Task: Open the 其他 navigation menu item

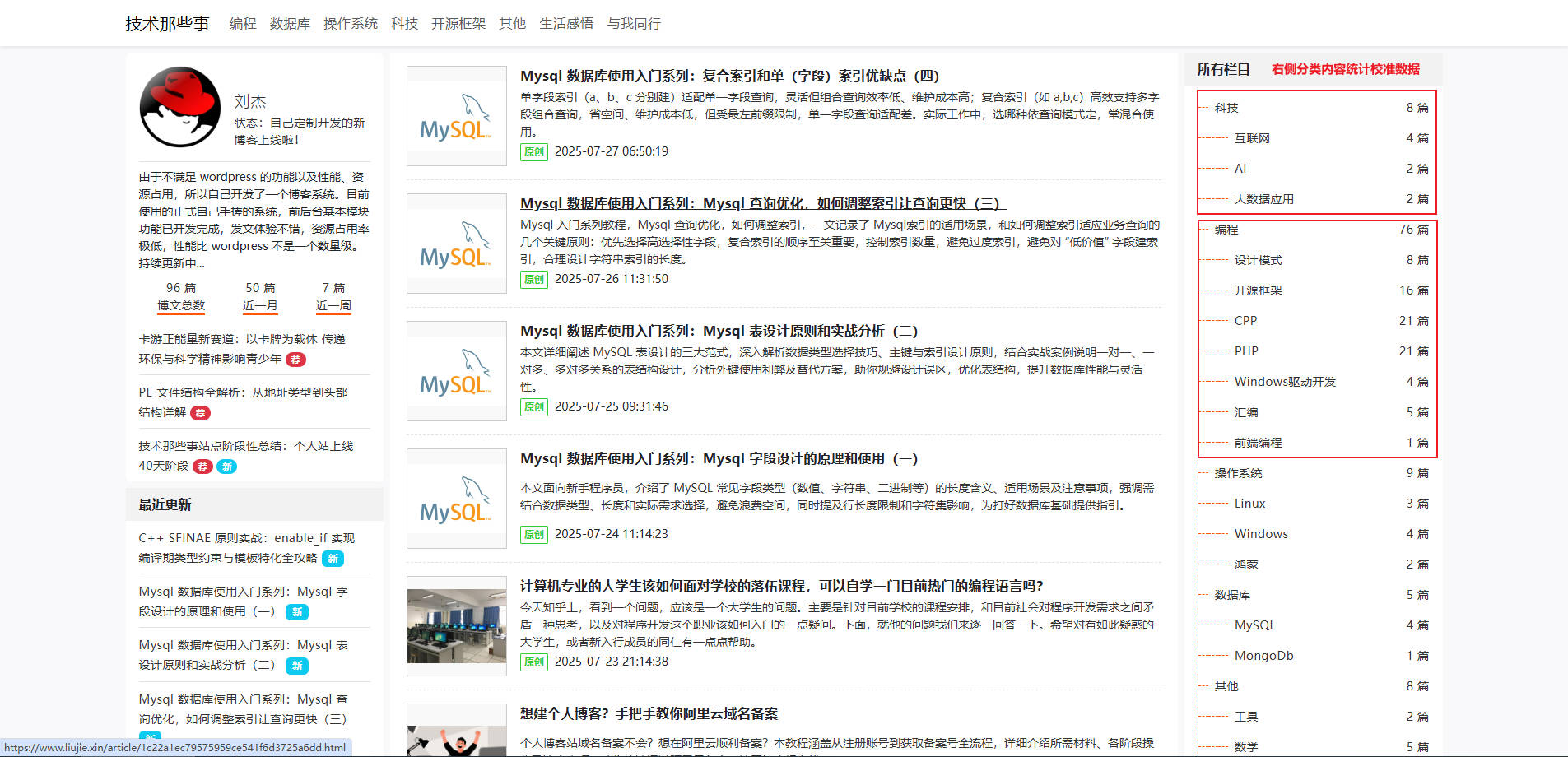Action: (x=512, y=24)
